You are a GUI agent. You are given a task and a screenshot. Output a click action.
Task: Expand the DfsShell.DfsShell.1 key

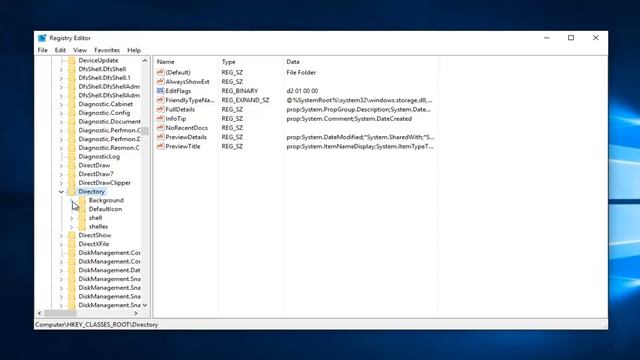point(61,78)
